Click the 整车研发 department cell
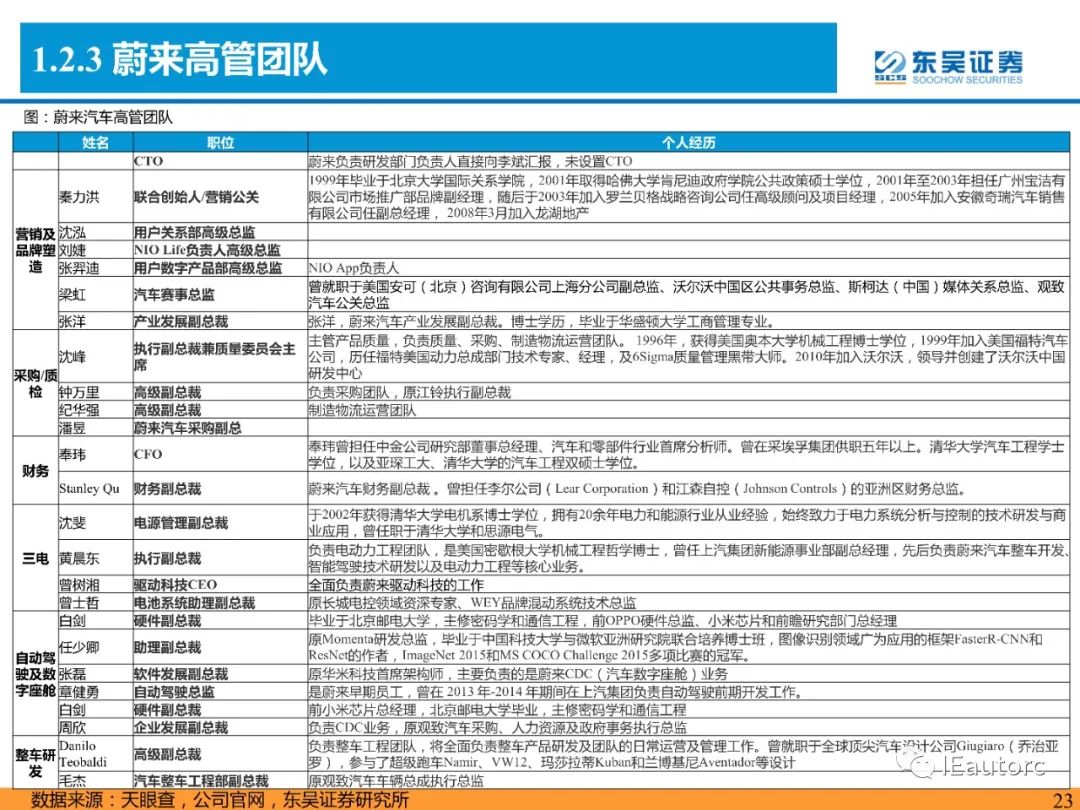Image resolution: width=1080 pixels, height=810 pixels. click(36, 763)
